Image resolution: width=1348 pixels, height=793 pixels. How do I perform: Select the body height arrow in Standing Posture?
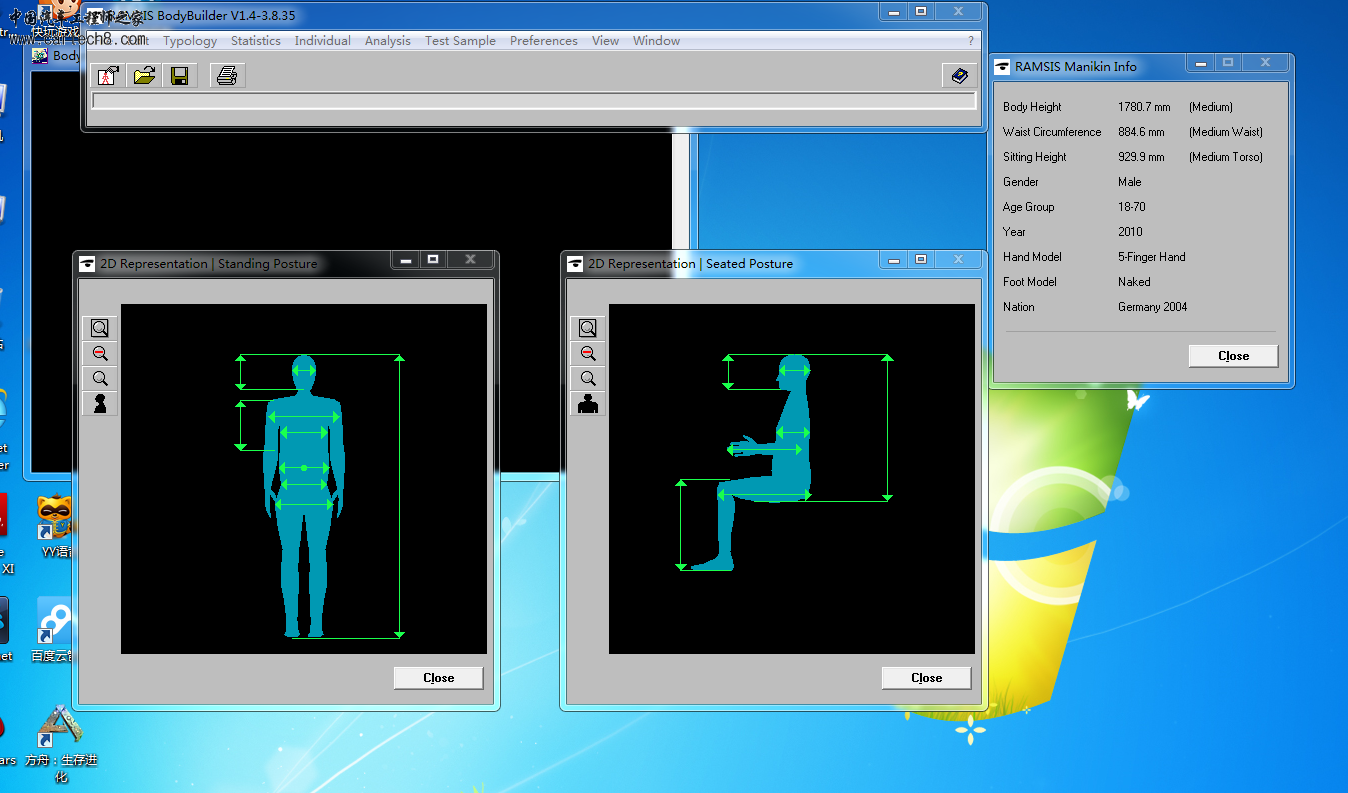[x=399, y=495]
